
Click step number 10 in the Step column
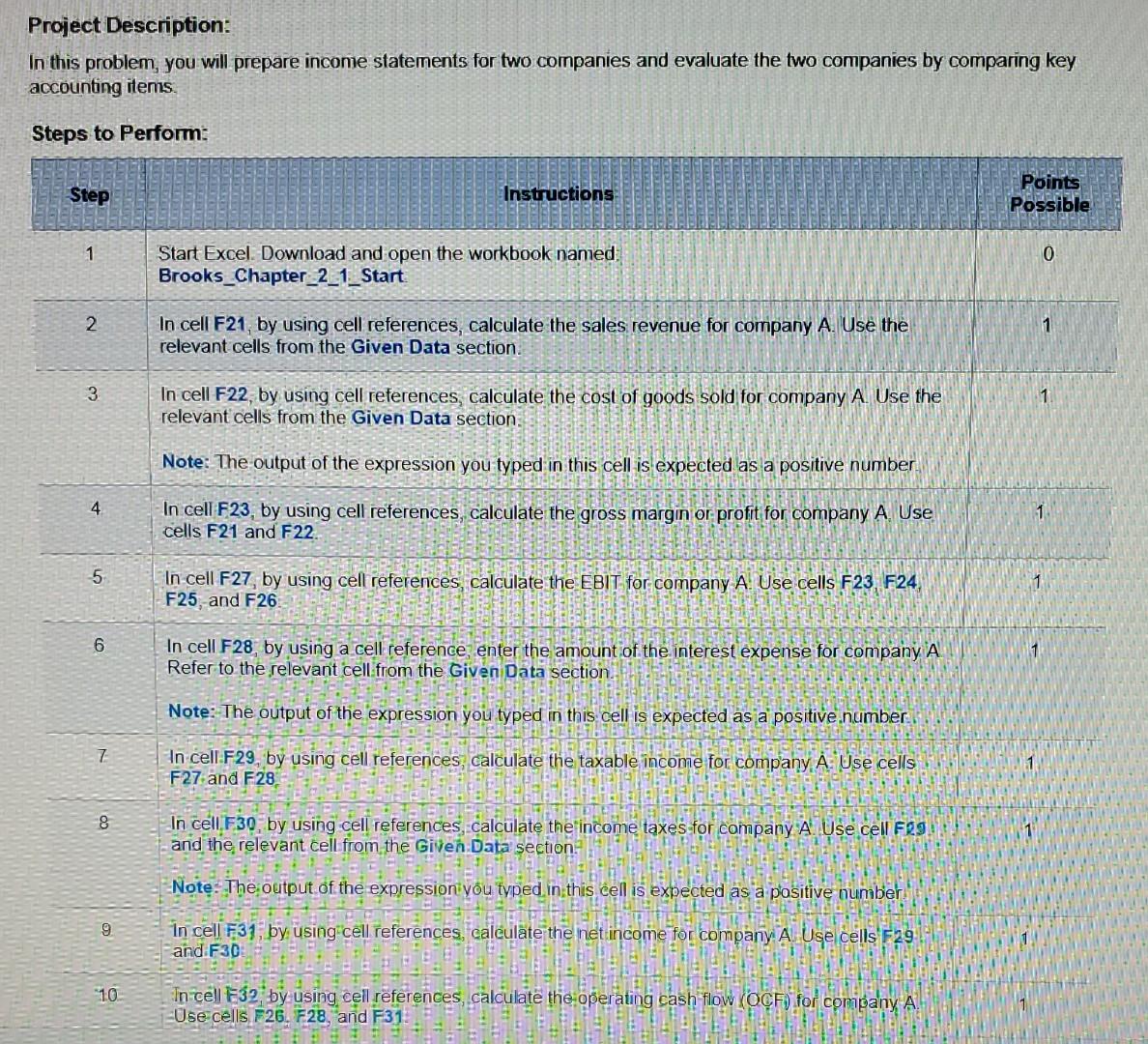pos(107,995)
